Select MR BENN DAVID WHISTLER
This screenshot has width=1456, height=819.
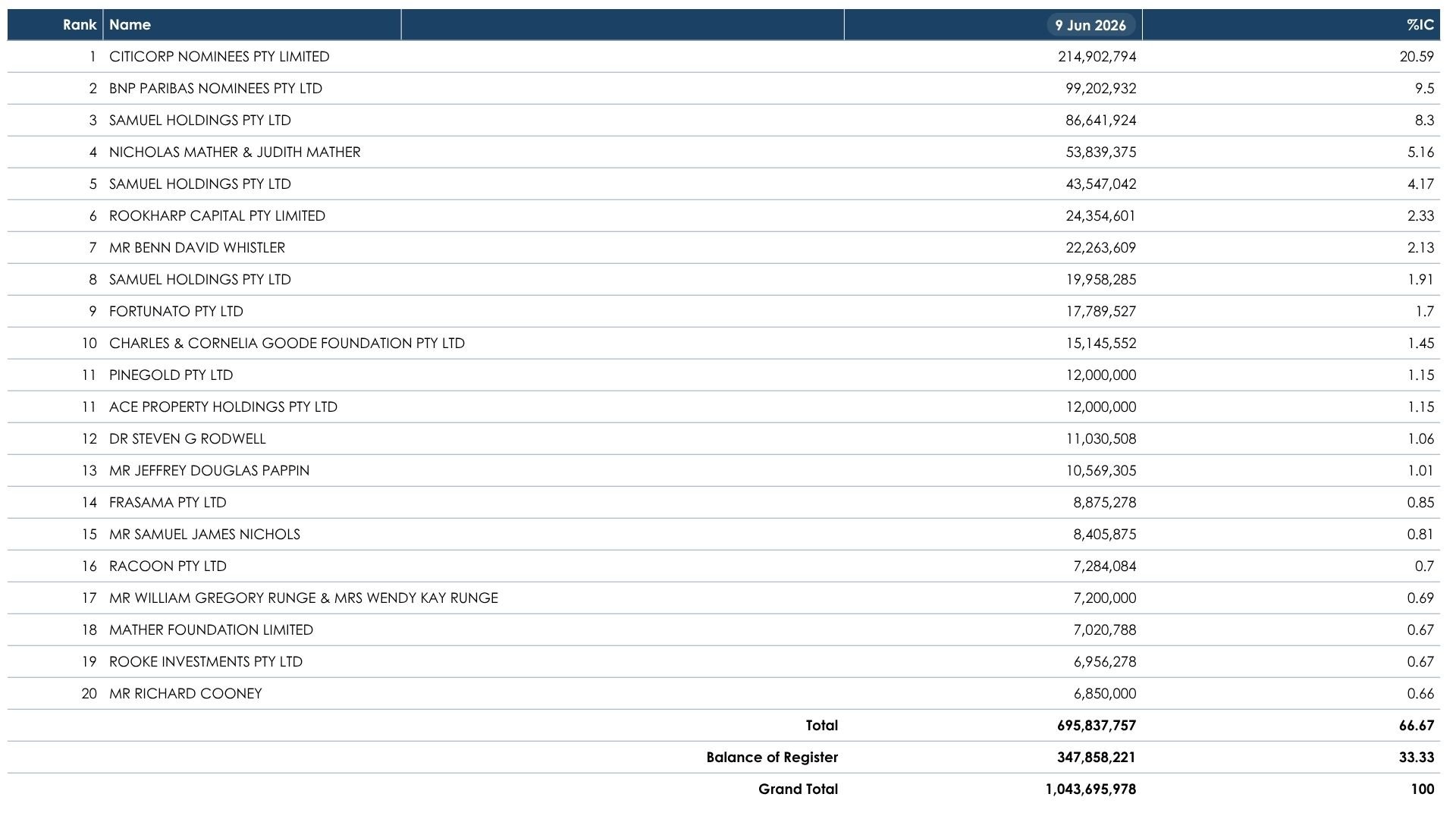pos(197,247)
